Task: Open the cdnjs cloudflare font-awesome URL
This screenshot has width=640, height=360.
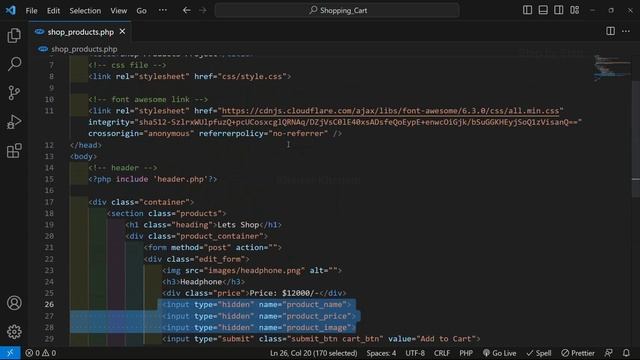Action: [x=390, y=111]
